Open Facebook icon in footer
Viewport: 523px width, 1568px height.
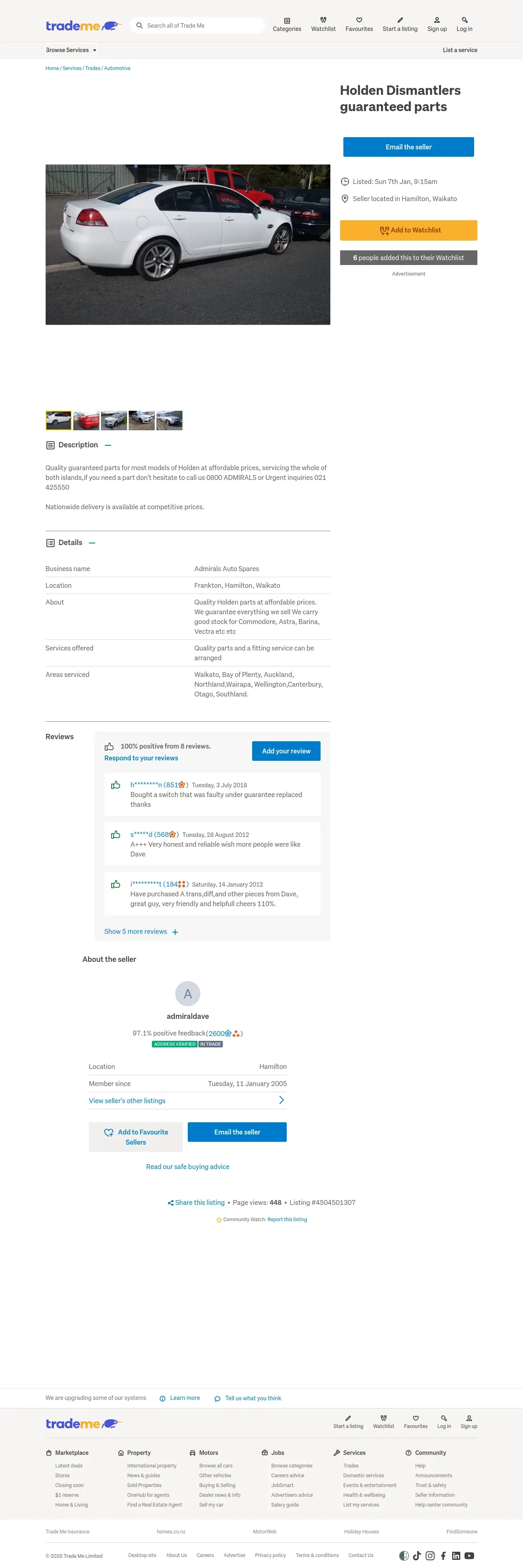tap(443, 1555)
